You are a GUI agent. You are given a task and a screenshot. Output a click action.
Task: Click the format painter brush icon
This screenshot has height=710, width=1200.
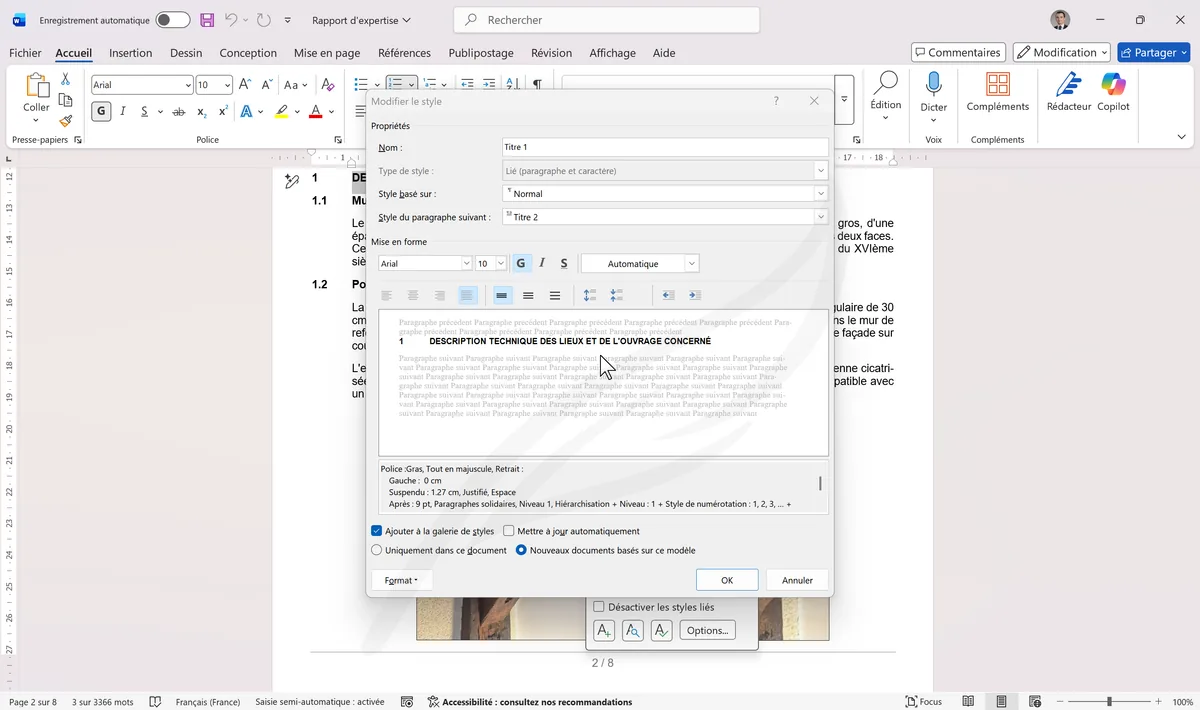(x=66, y=121)
